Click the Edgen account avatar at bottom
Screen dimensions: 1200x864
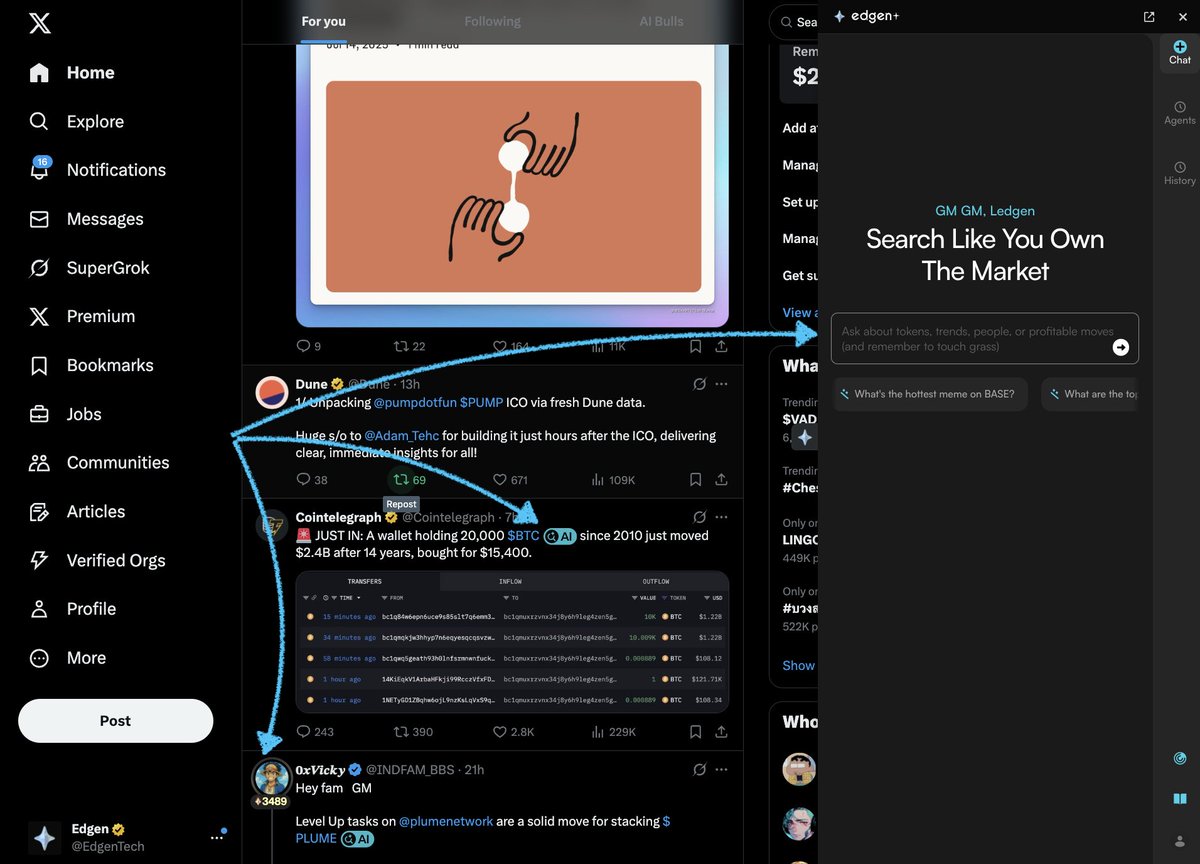click(45, 837)
